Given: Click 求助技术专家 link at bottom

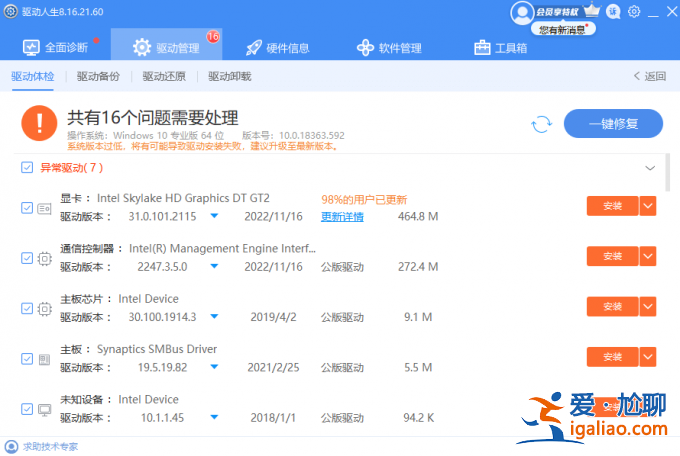Looking at the screenshot, I should click(50, 446).
